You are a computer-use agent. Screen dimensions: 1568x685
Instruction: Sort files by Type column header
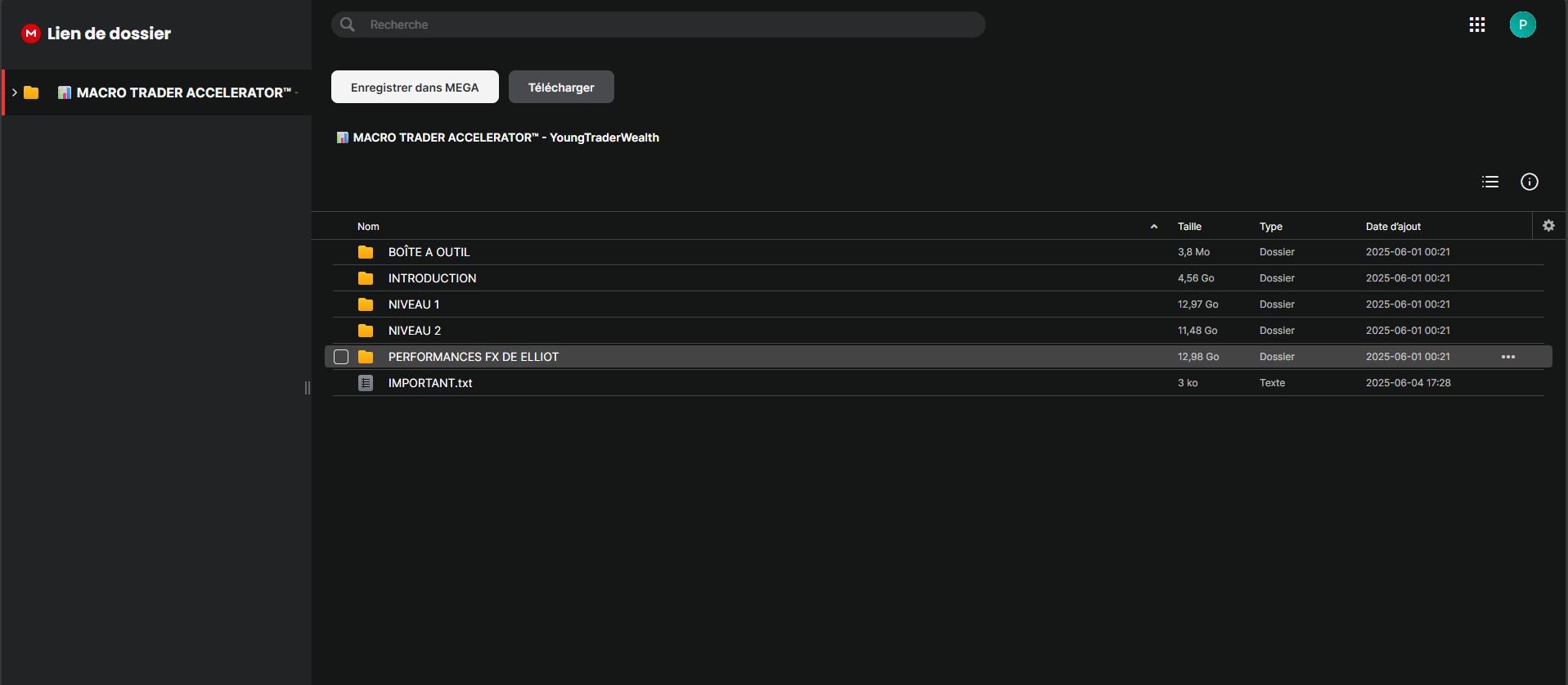pos(1271,227)
